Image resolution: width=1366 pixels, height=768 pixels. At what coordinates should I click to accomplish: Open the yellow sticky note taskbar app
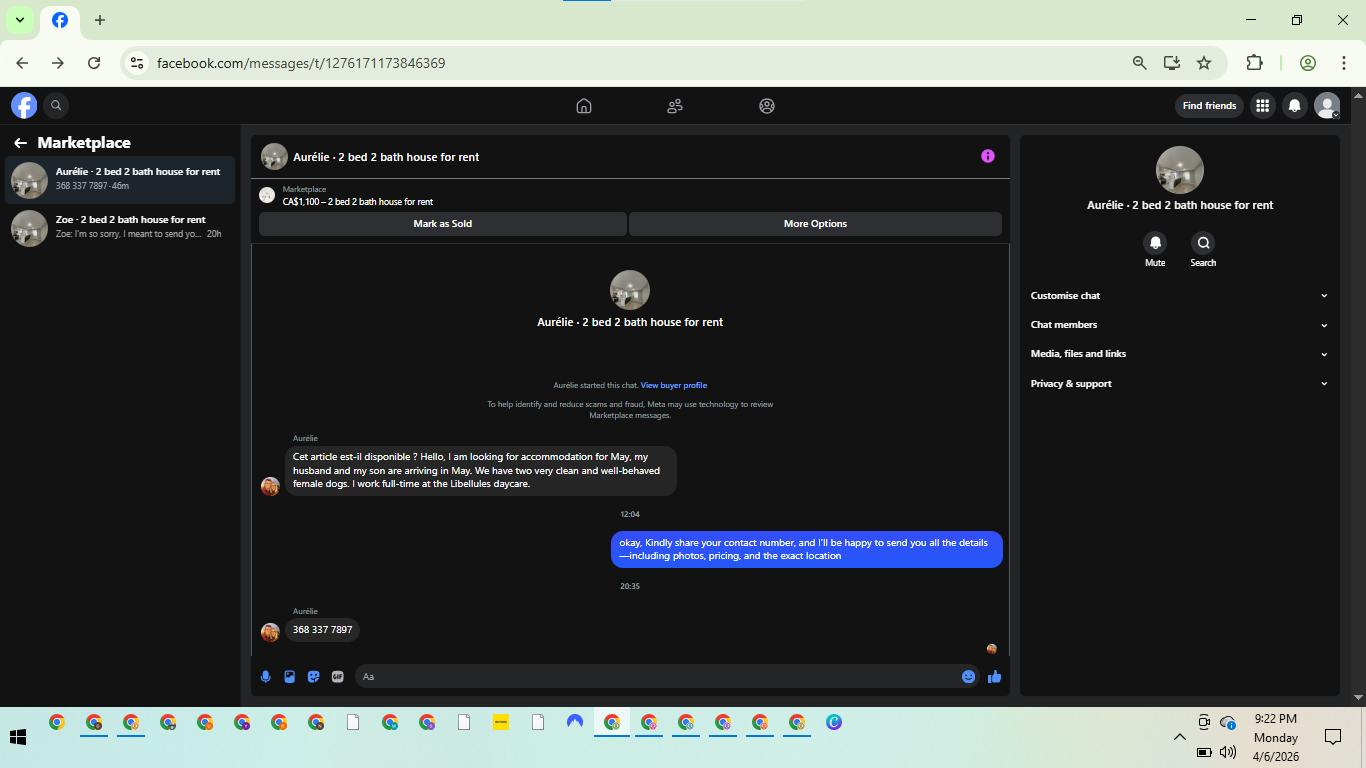[501, 722]
